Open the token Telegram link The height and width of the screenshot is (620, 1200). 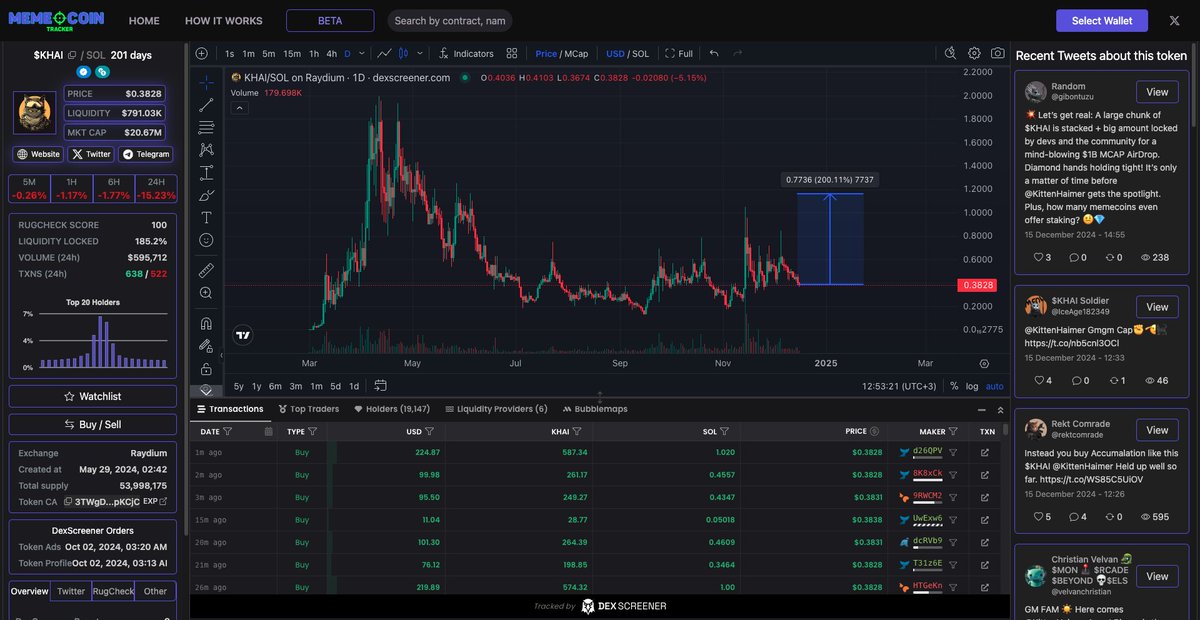click(146, 154)
